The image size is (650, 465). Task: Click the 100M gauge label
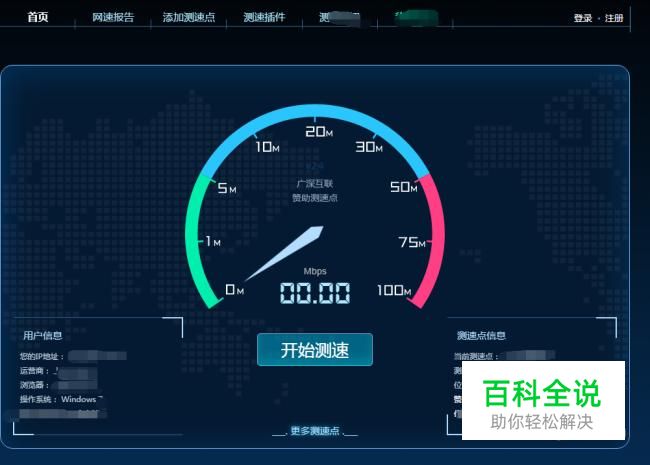(x=394, y=290)
